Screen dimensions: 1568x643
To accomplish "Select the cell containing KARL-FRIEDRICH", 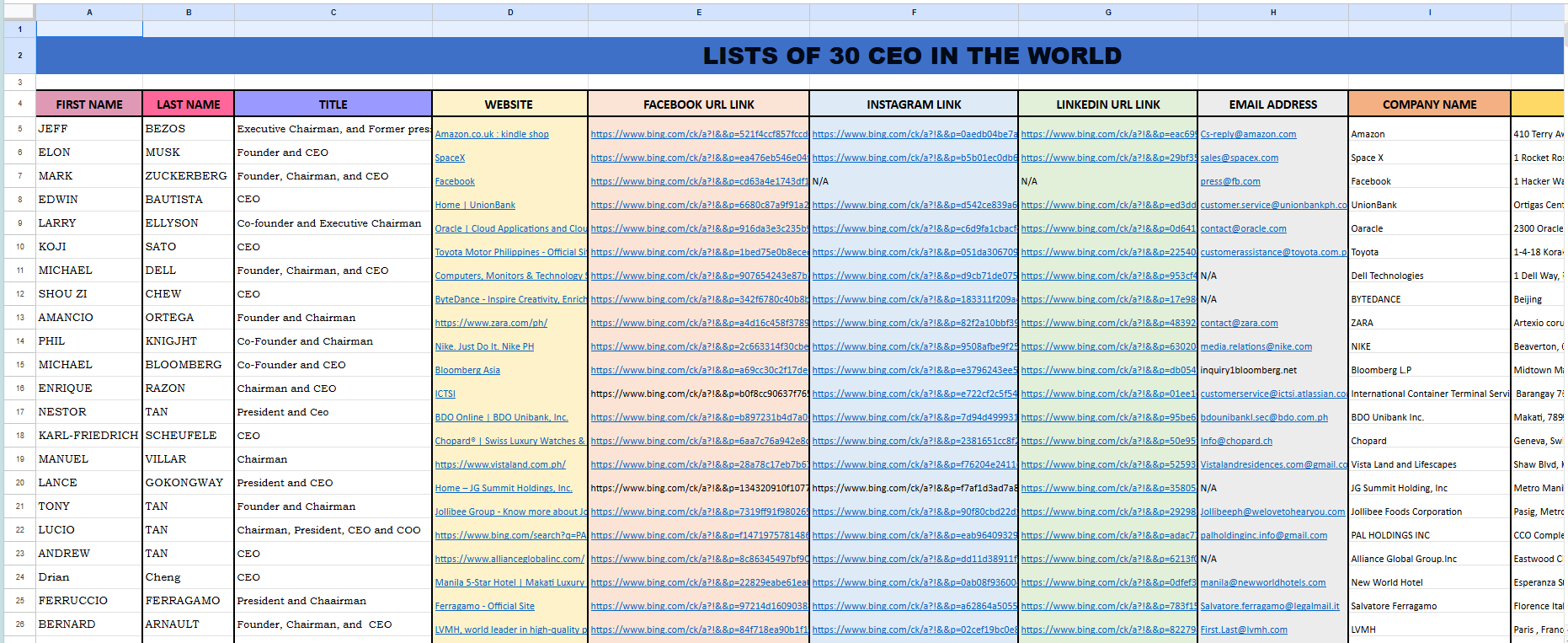I will pyautogui.click(x=88, y=436).
